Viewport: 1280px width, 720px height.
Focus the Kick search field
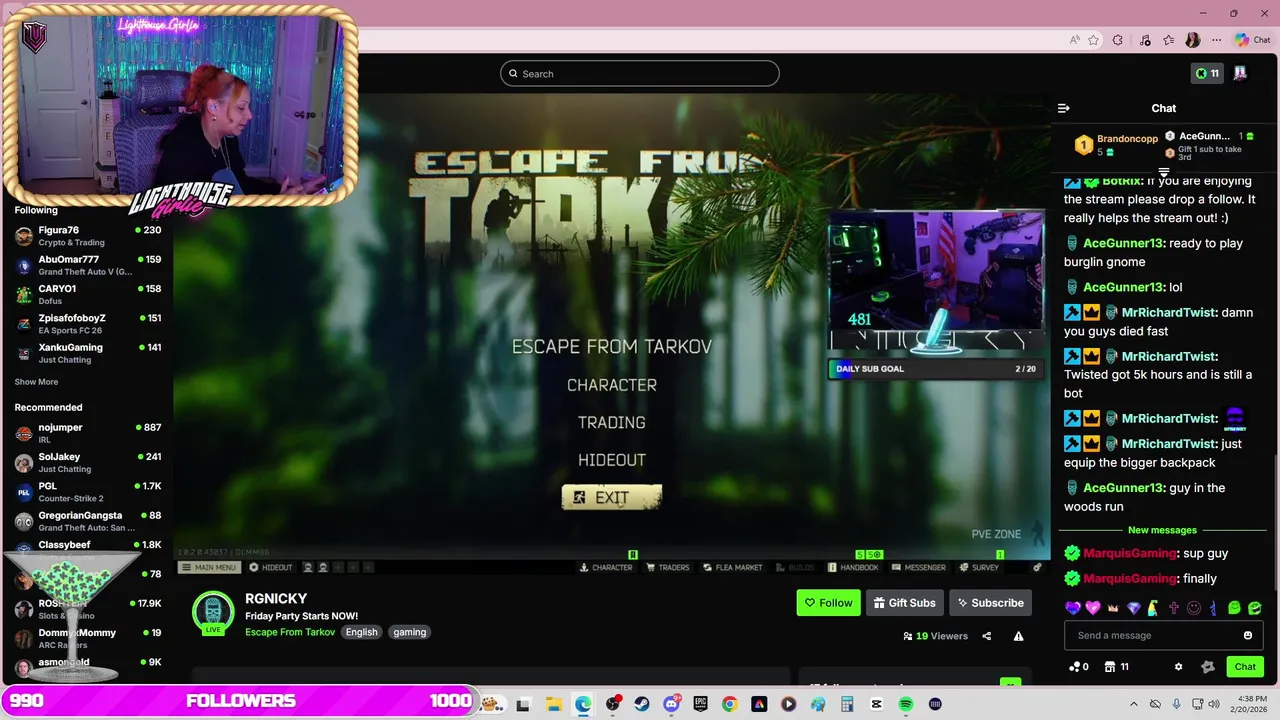coord(640,73)
